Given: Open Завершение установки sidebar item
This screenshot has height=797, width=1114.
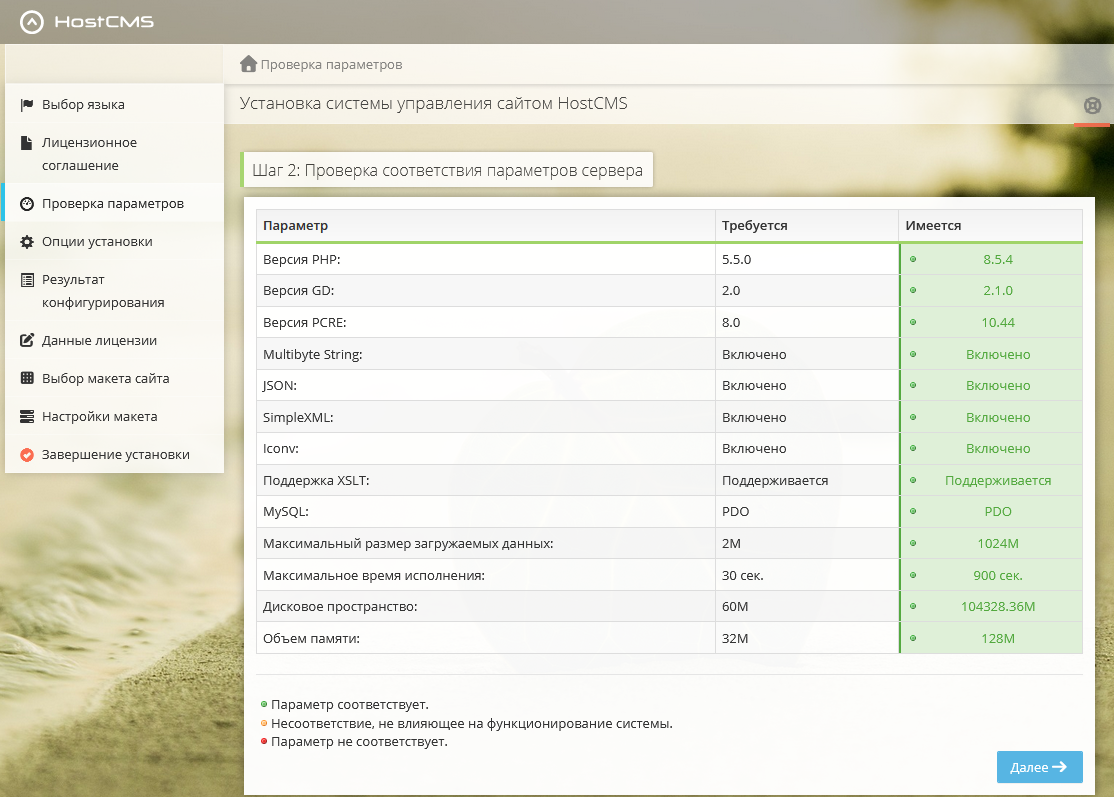Looking at the screenshot, I should [x=114, y=455].
